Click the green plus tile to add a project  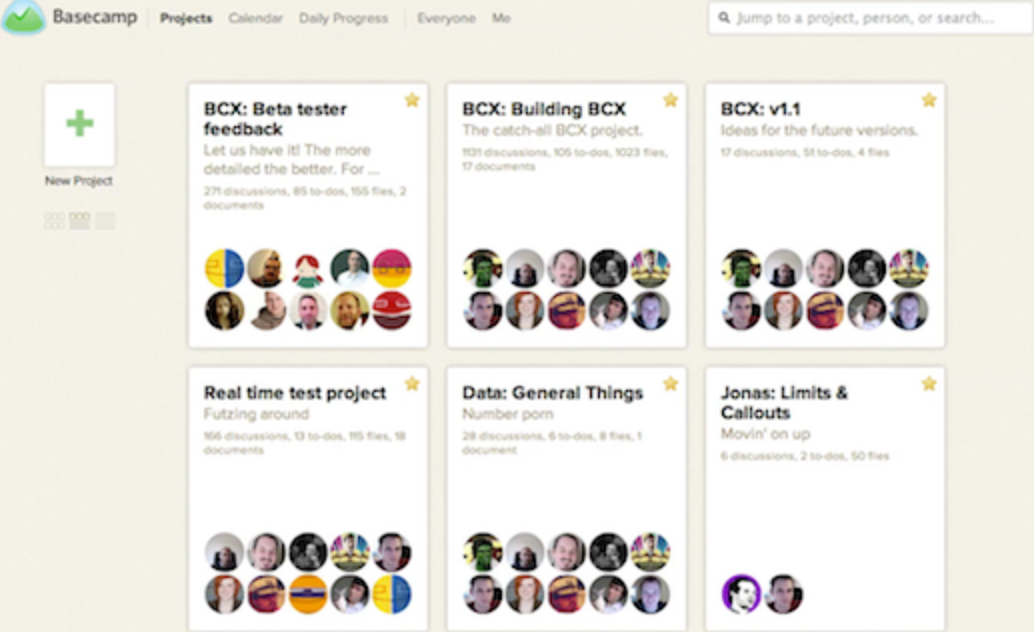[79, 124]
